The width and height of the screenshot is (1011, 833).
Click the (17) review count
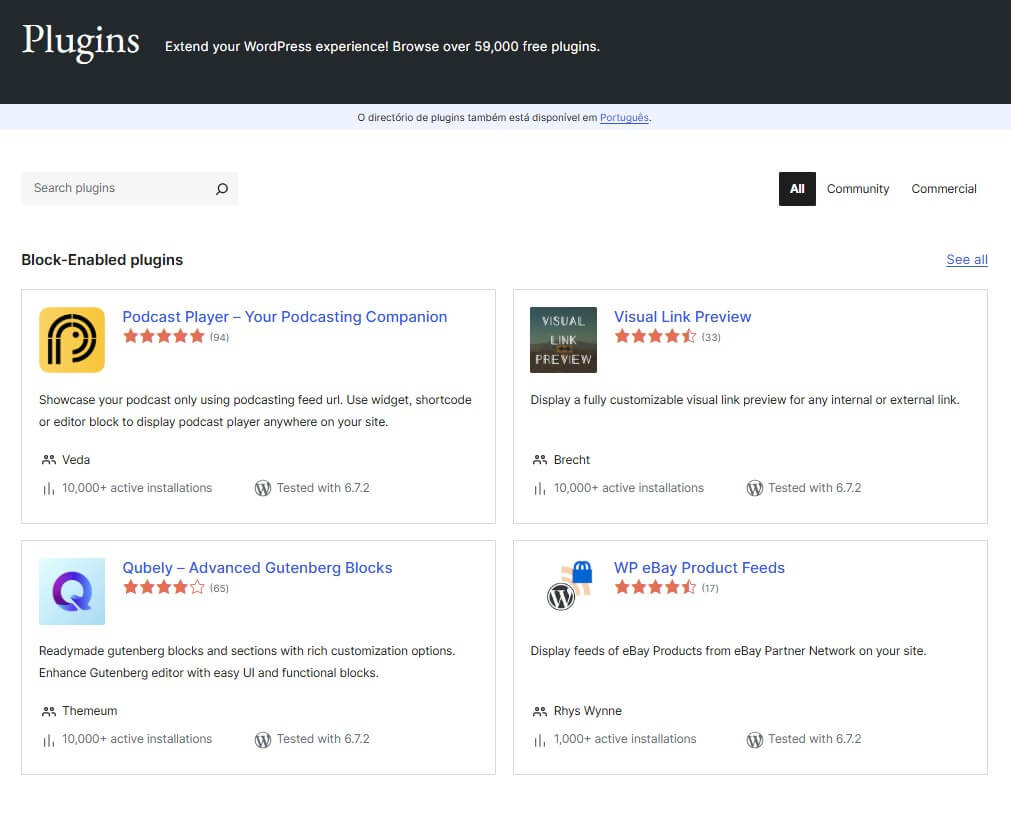click(710, 588)
